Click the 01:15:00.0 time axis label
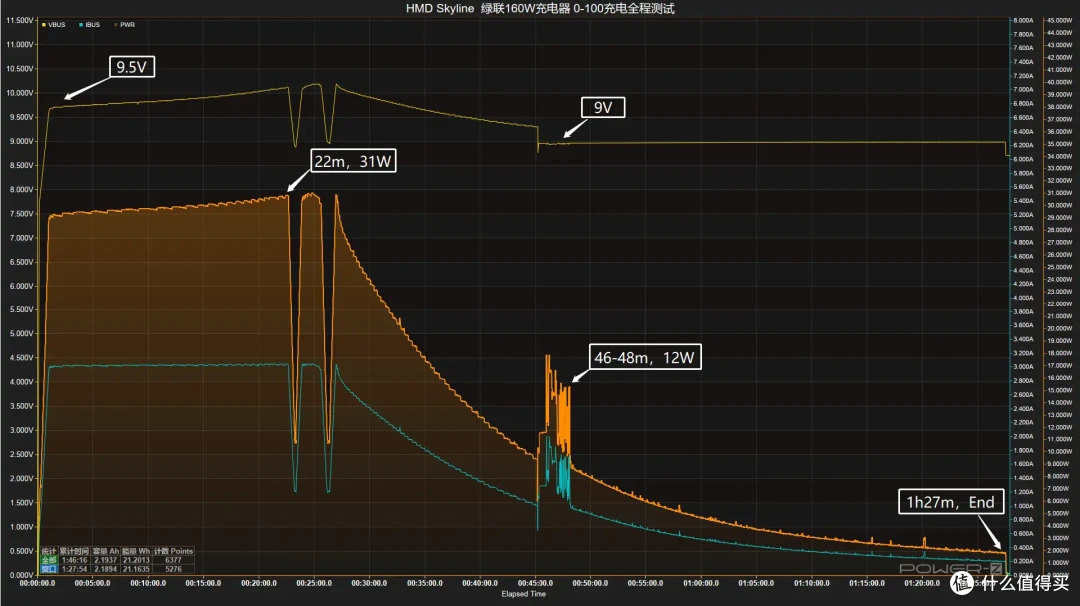Image resolution: width=1080 pixels, height=606 pixels. tap(866, 583)
